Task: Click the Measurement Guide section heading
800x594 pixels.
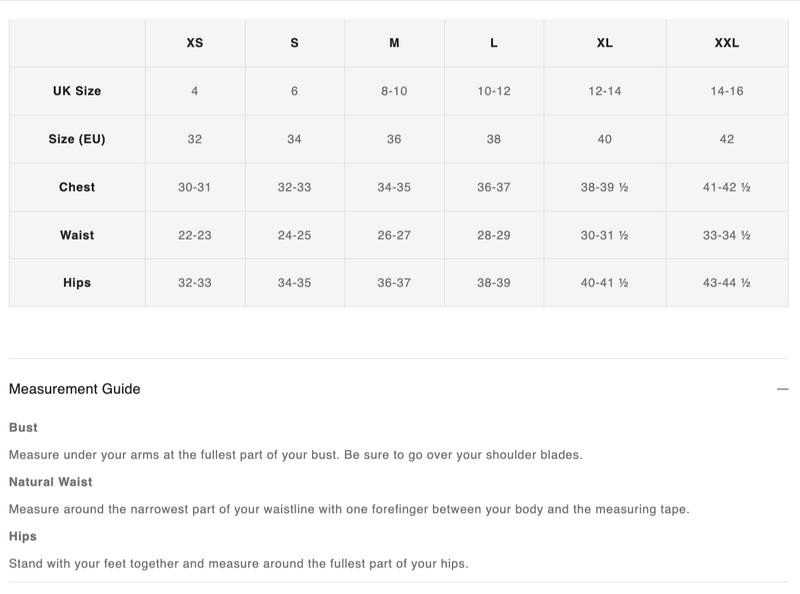Action: [75, 389]
